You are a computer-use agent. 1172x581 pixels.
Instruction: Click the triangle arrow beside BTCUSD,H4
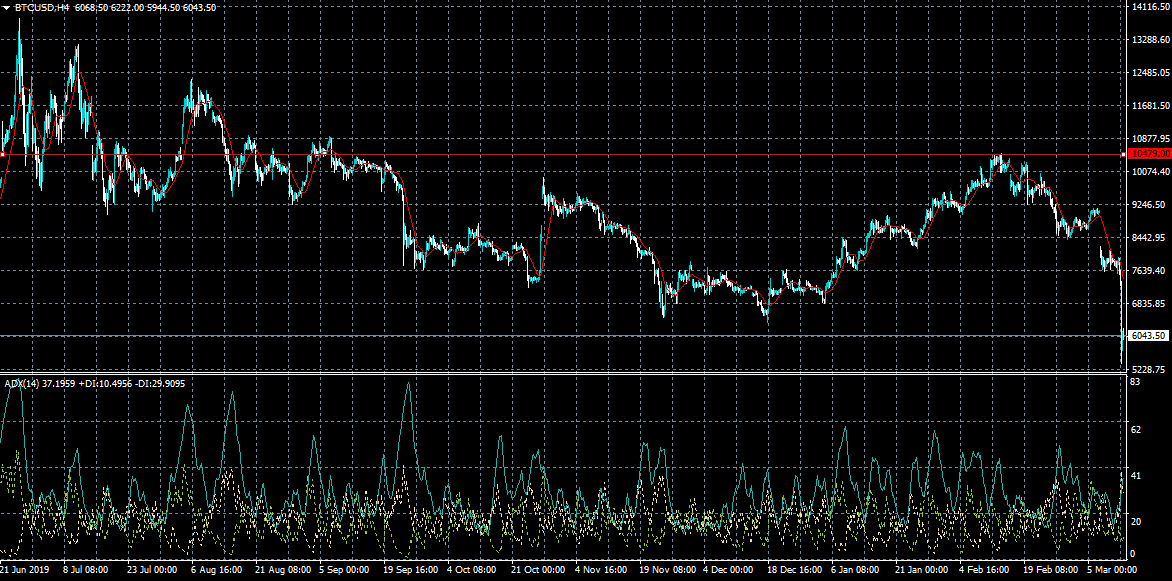(x=7, y=8)
